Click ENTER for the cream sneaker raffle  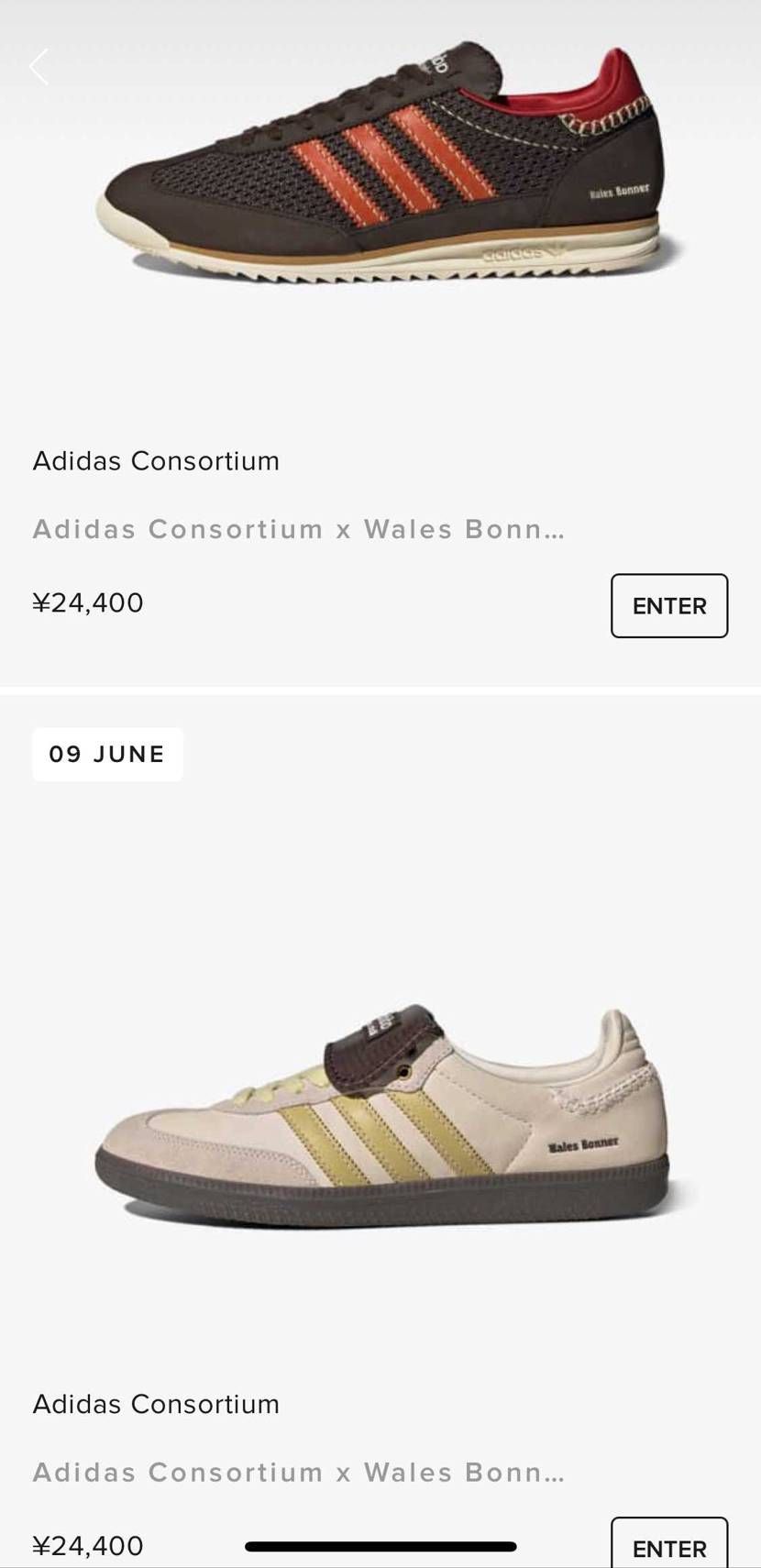669,1544
